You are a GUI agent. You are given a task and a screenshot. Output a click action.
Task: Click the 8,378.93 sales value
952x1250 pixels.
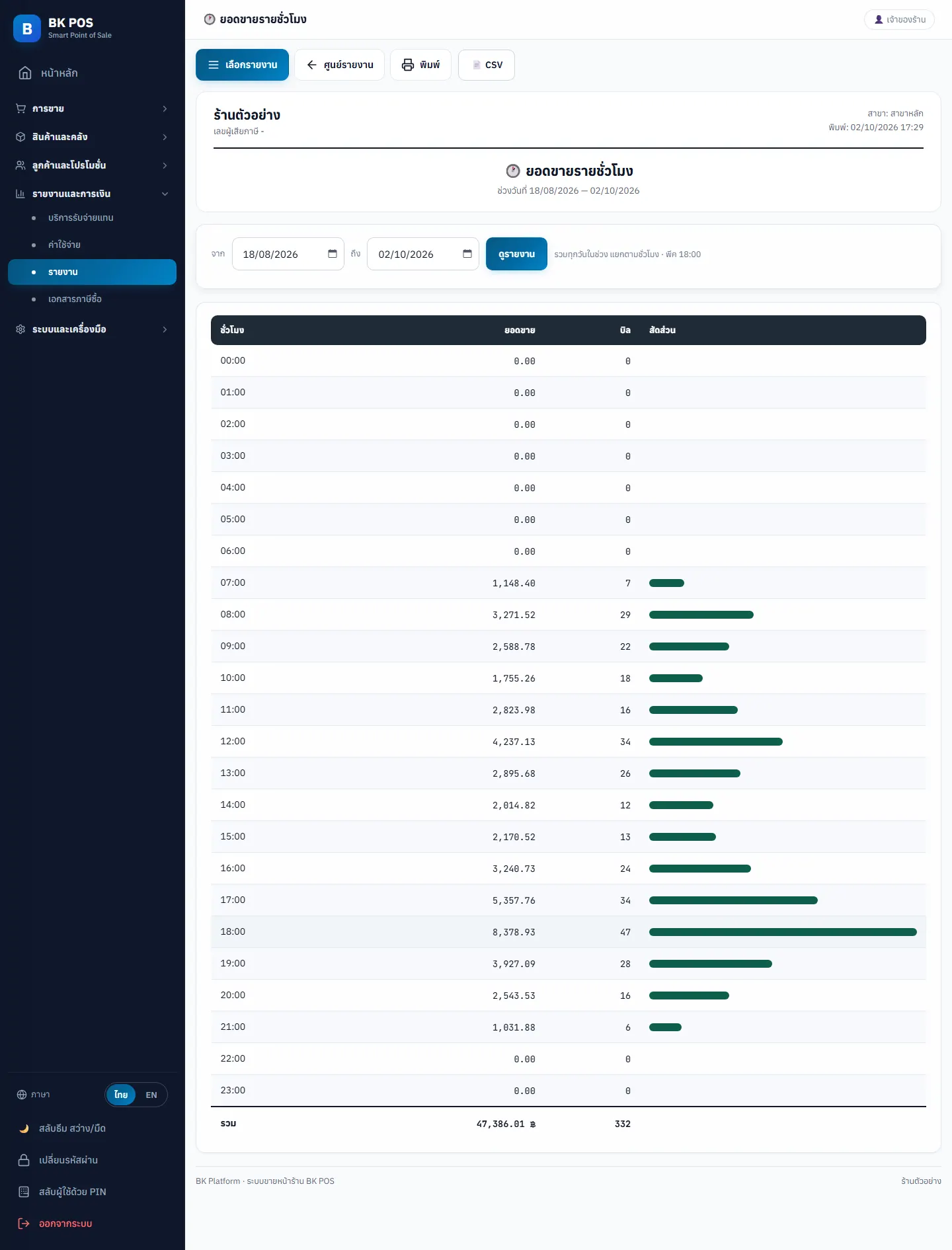pyautogui.click(x=514, y=932)
